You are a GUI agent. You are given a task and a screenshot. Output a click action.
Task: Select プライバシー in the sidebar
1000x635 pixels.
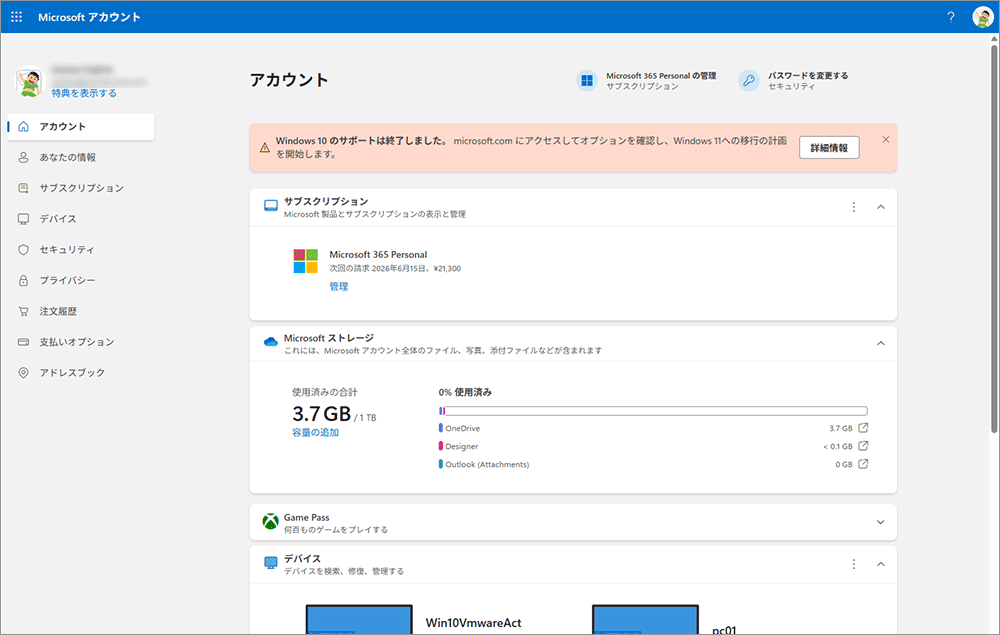(67, 281)
